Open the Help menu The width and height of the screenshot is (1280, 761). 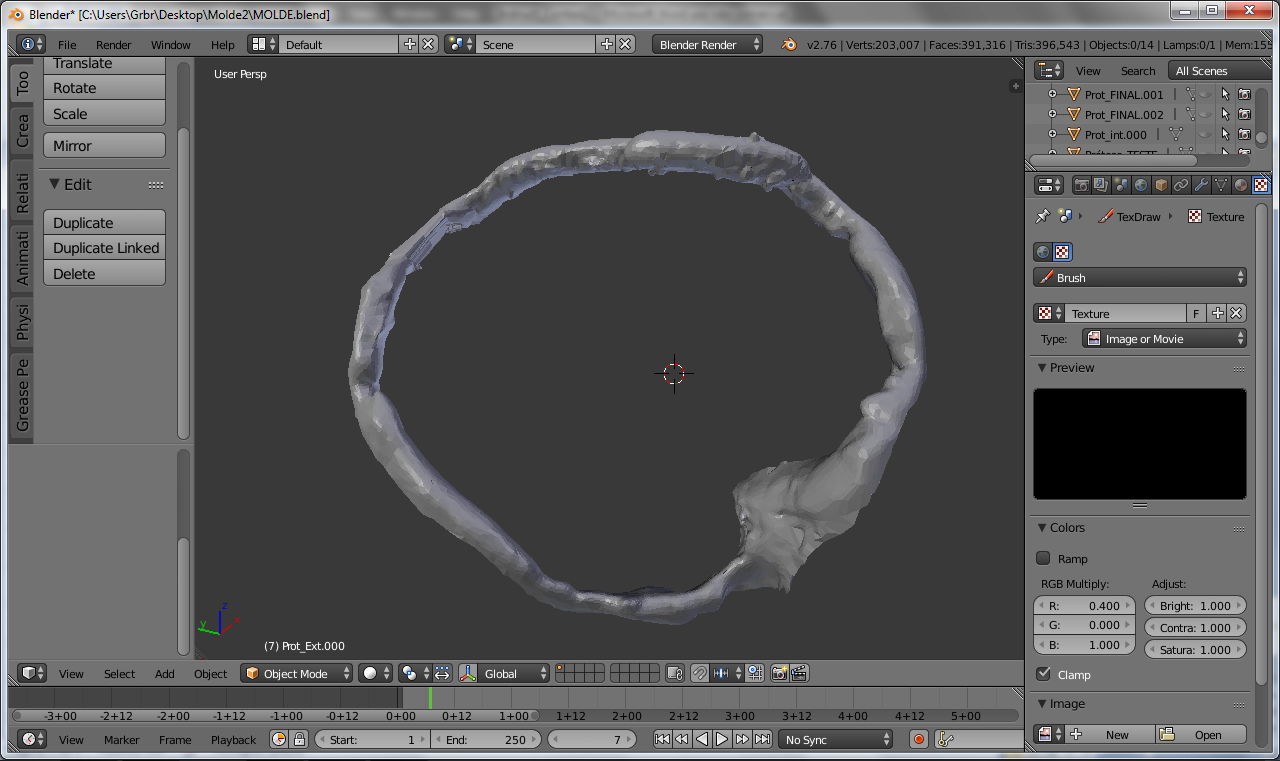tap(222, 45)
